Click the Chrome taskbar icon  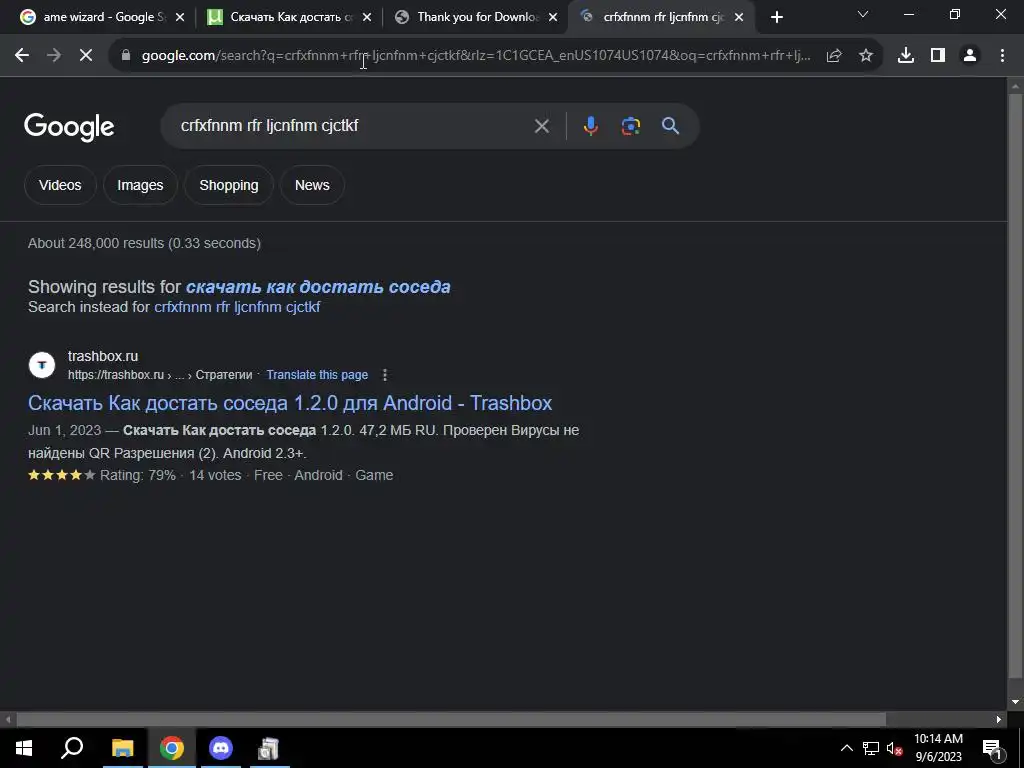[172, 748]
